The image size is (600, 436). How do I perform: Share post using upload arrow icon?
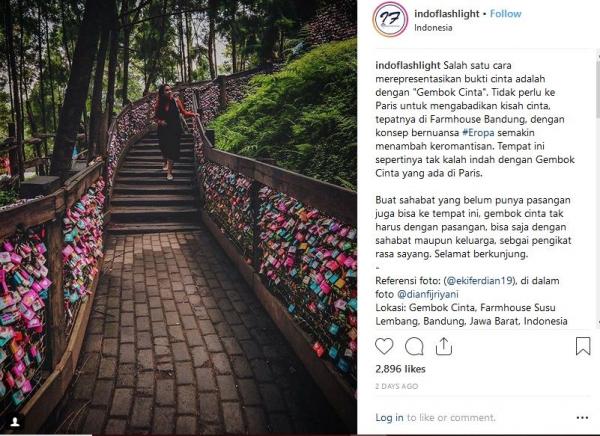point(443,346)
